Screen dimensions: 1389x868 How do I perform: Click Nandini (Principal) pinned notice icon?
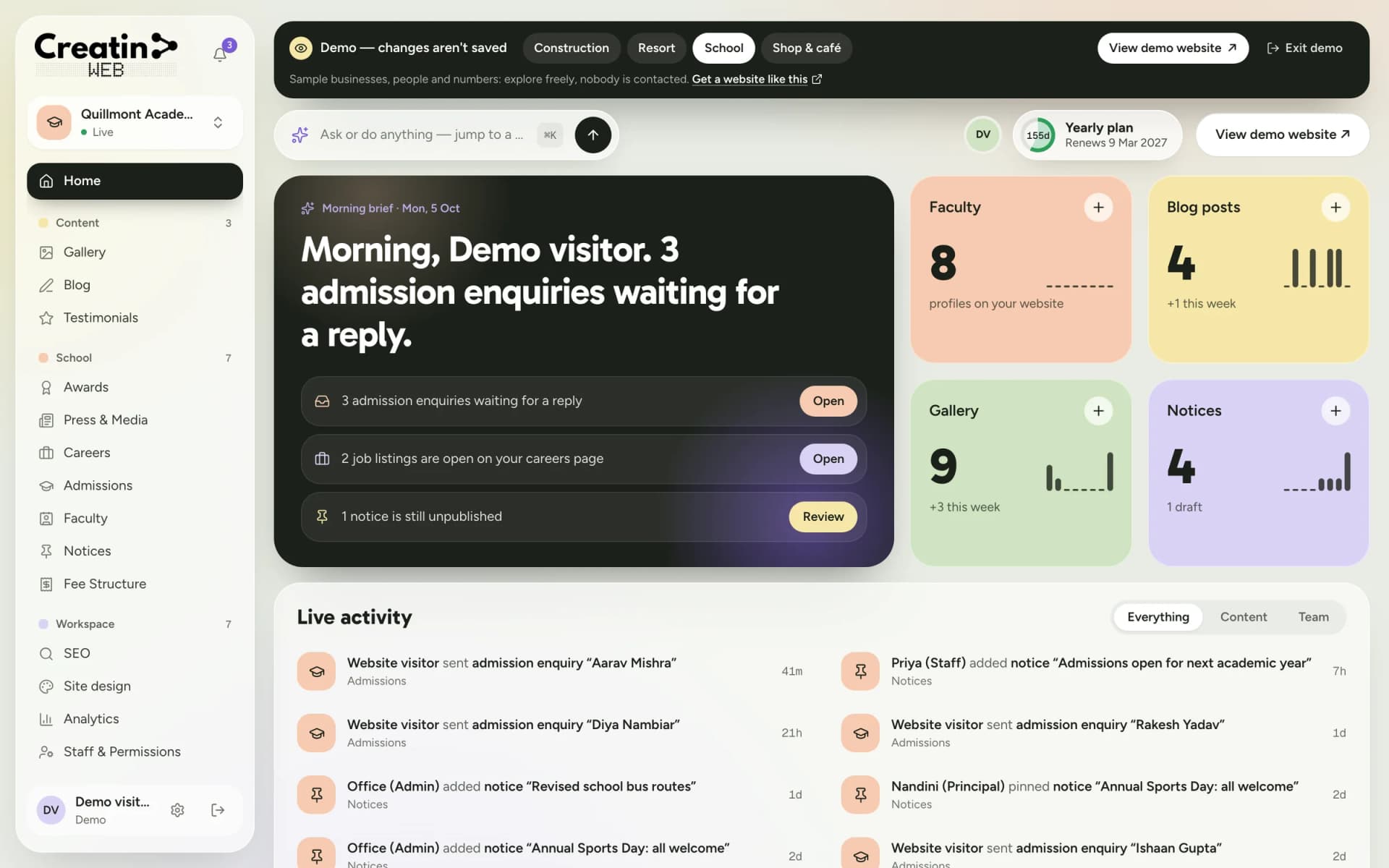[x=860, y=794]
